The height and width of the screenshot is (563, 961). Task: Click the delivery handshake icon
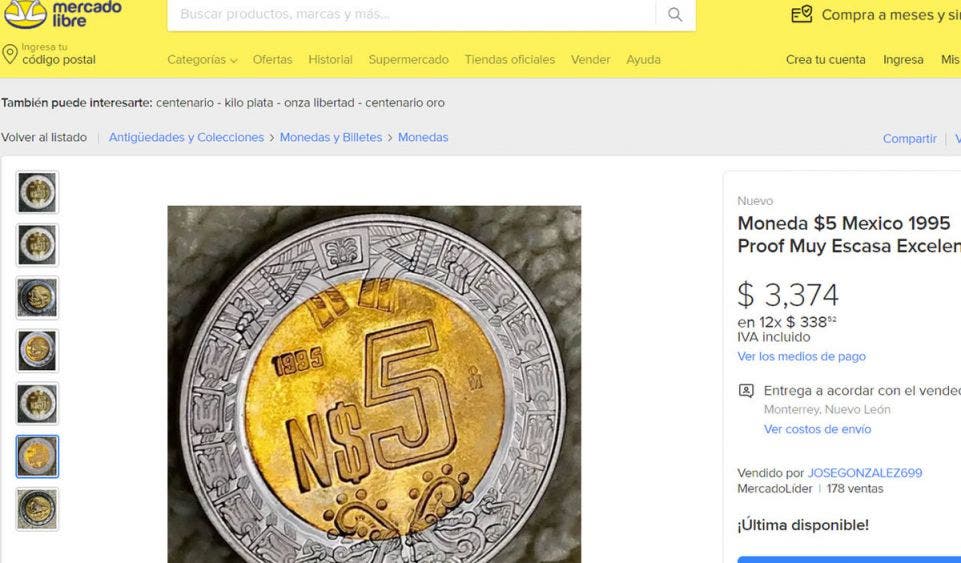[746, 391]
